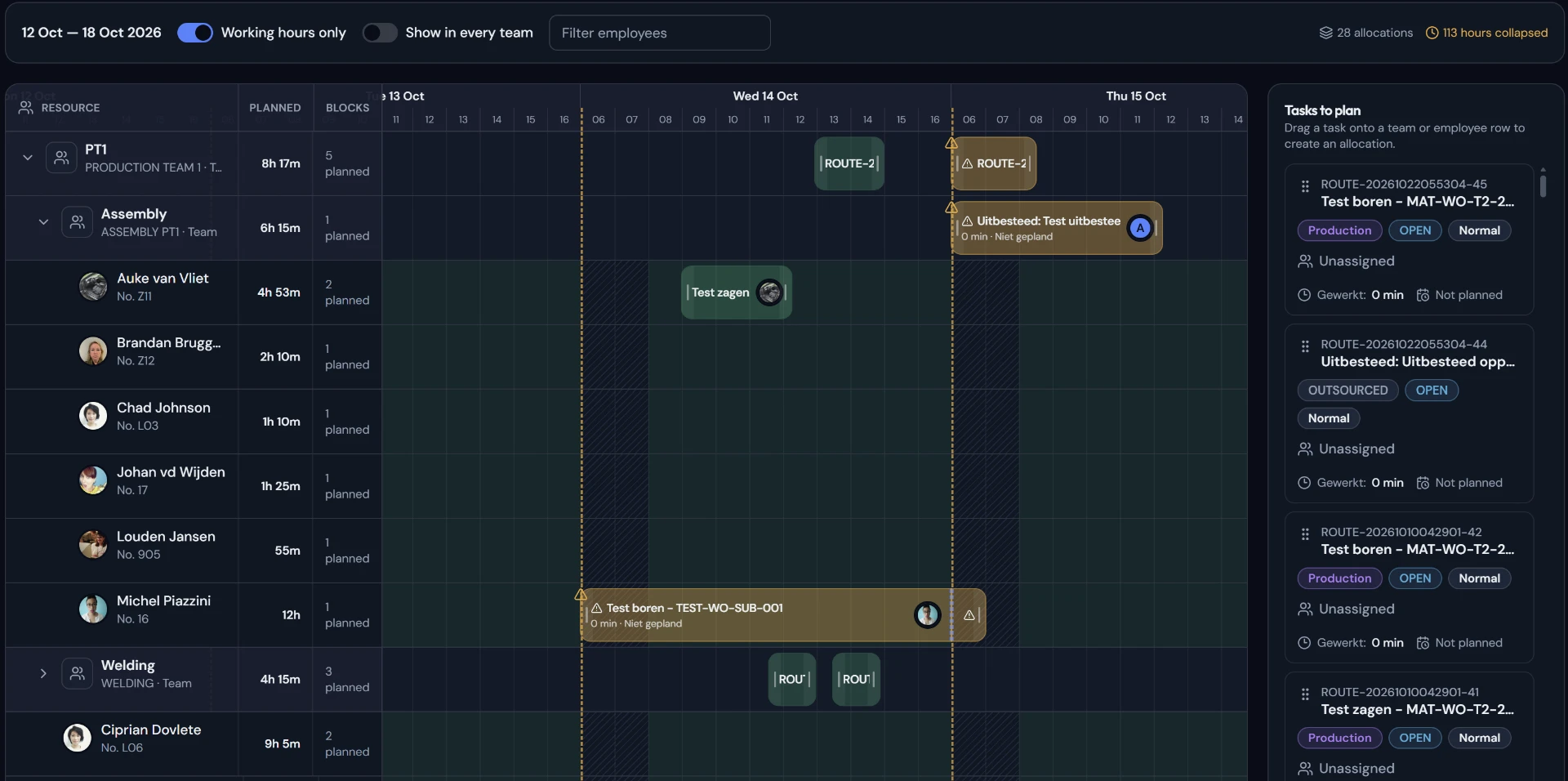Click the Assembly team group icon
This screenshot has width=1568, height=781.
(77, 222)
